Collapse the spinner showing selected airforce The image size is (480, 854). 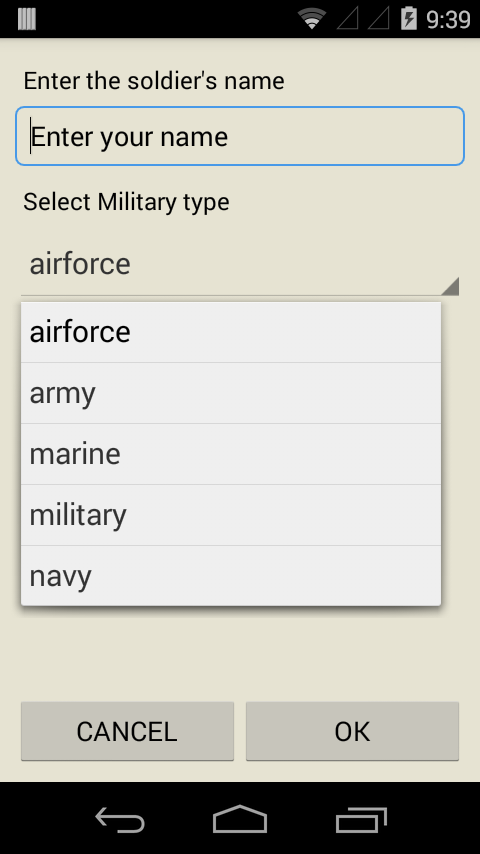tap(240, 264)
